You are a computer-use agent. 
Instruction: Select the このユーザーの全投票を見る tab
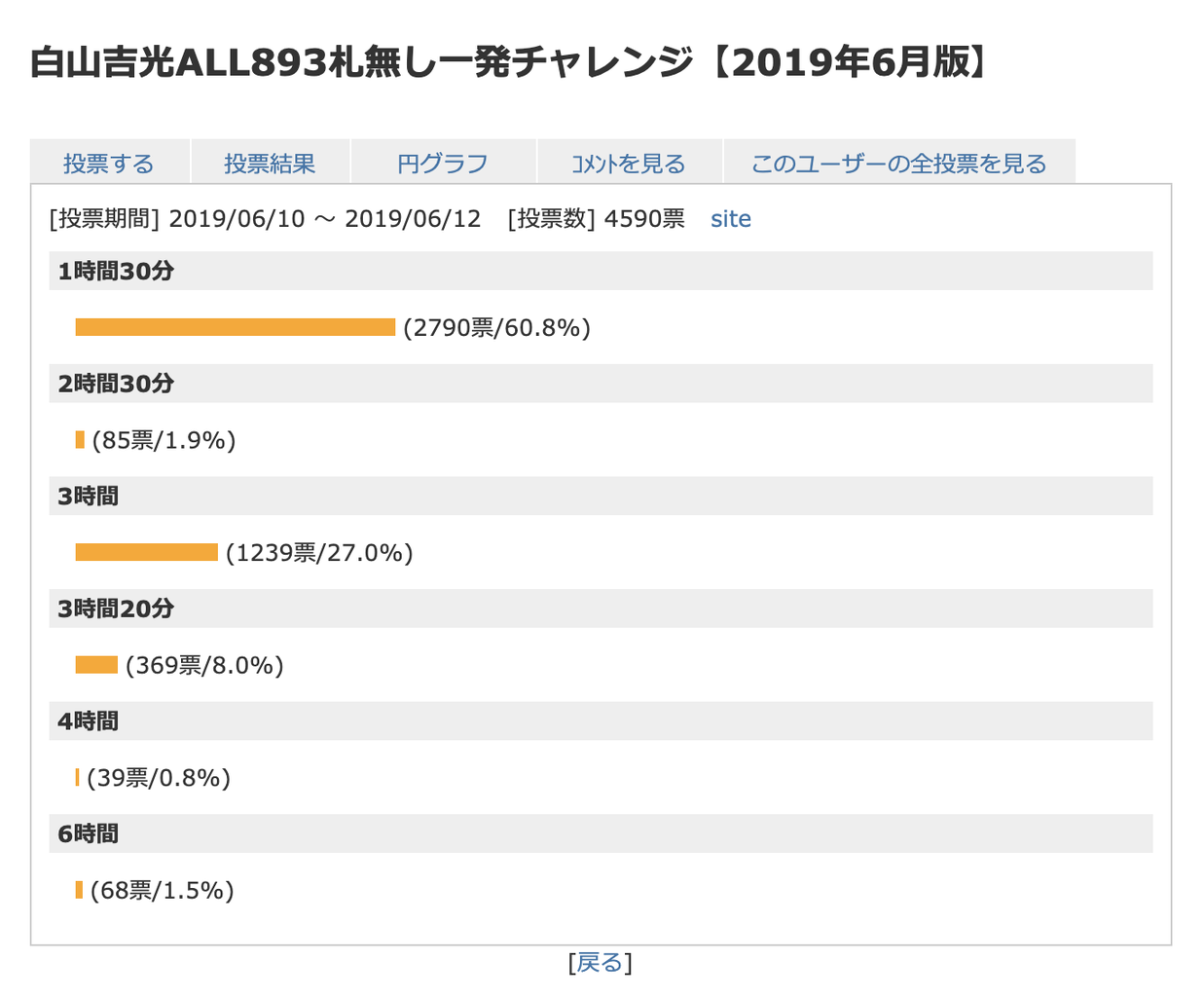point(898,164)
